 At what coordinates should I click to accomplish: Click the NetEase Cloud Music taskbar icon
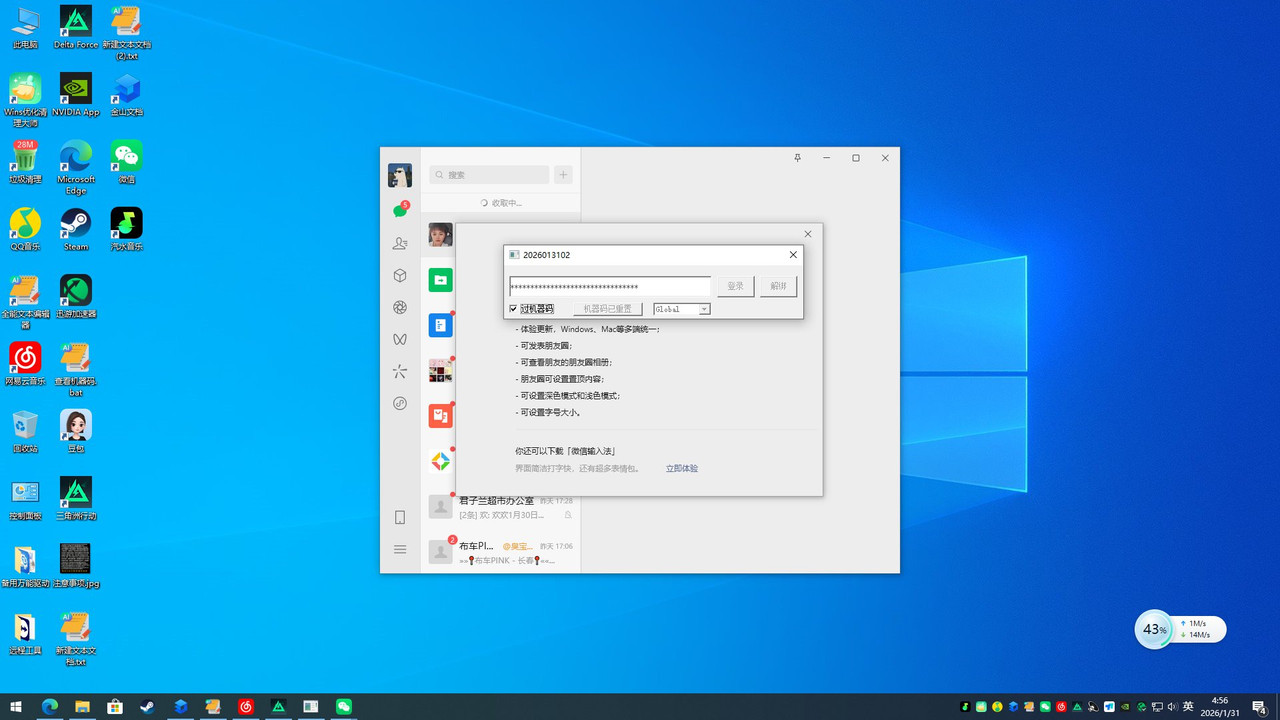(246, 706)
